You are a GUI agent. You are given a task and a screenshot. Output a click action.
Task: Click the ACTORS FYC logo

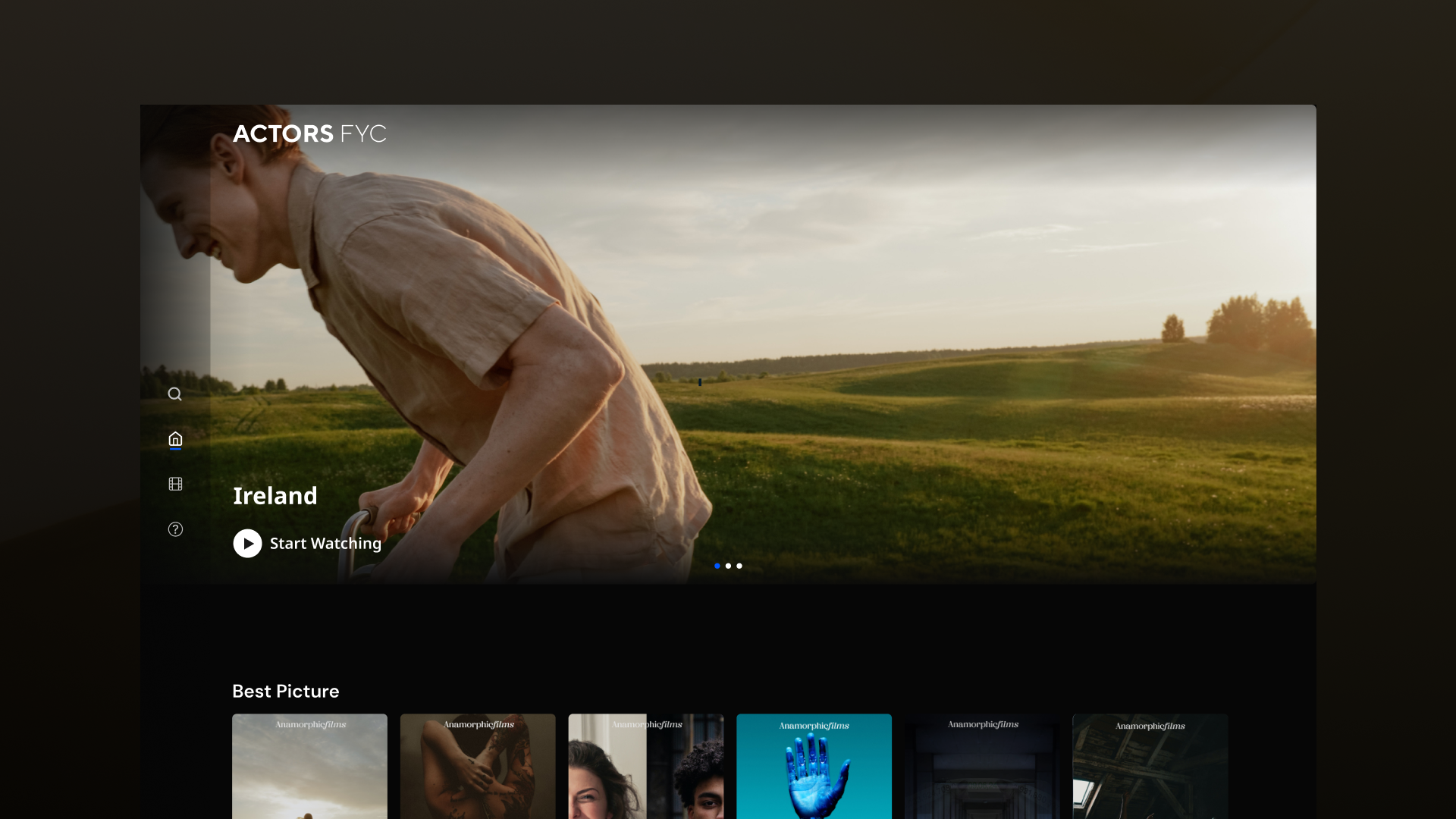coord(309,133)
